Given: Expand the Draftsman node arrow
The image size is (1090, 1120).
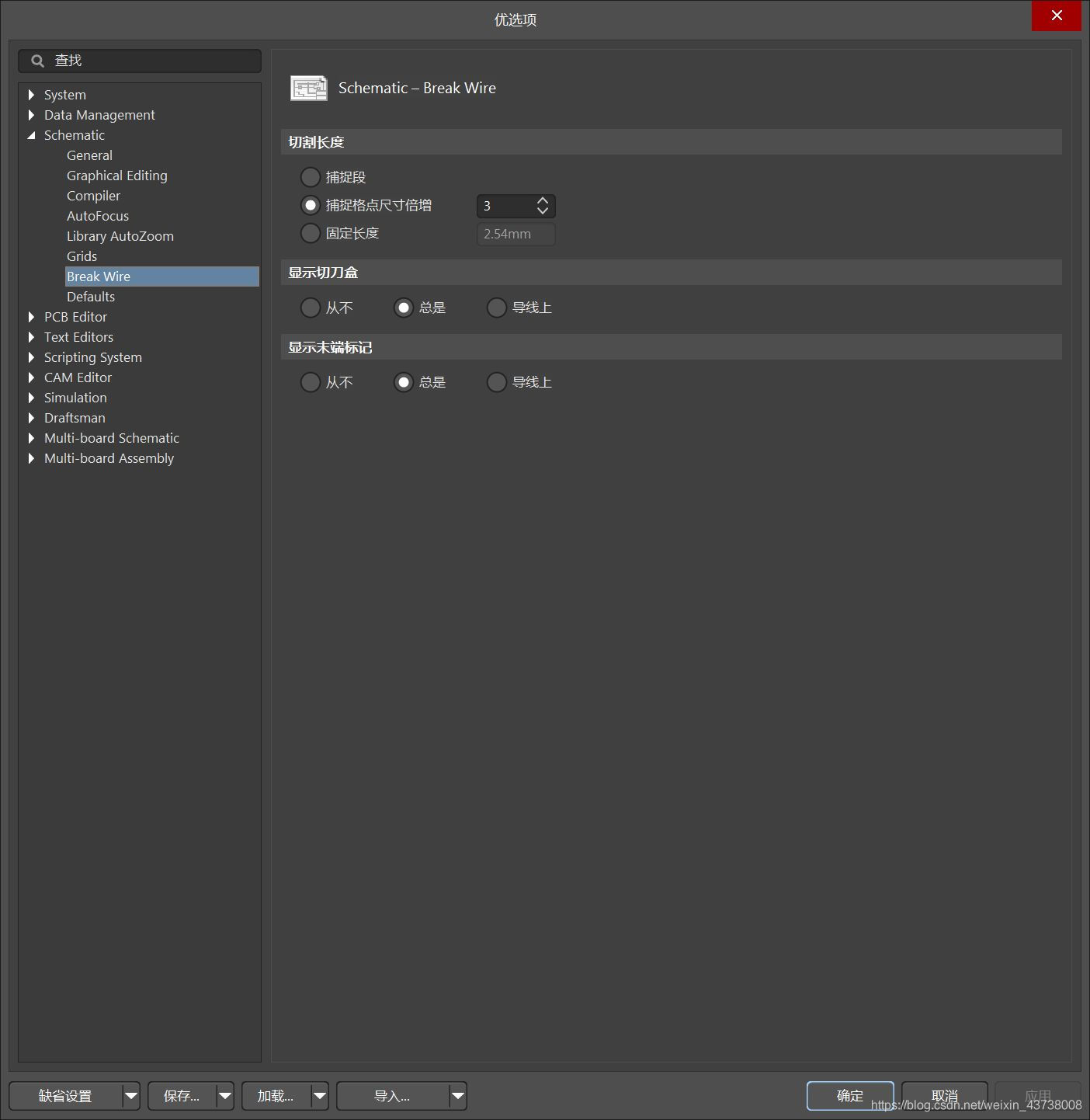Looking at the screenshot, I should (x=31, y=418).
